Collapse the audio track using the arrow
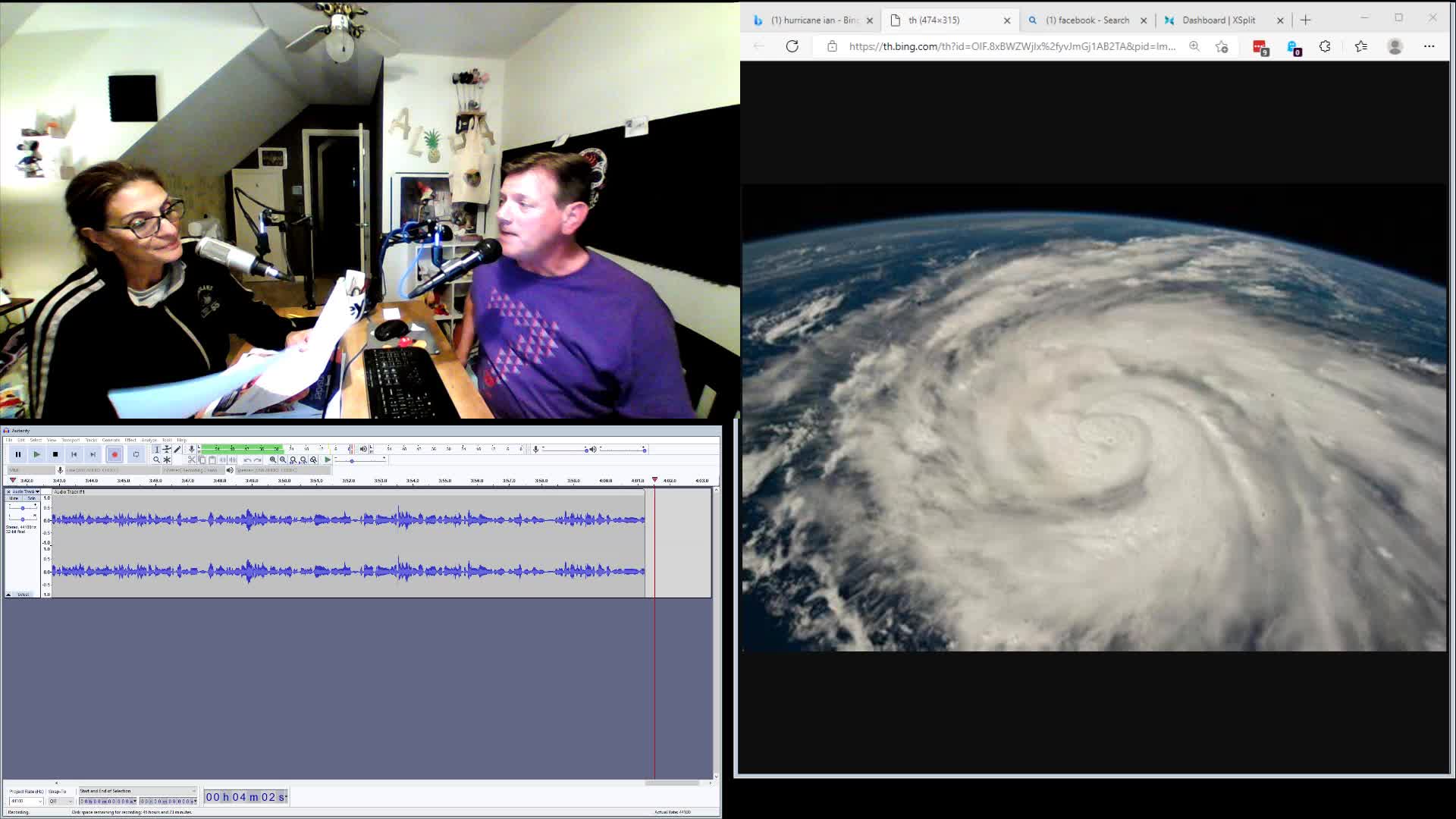1456x819 pixels. 8,595
